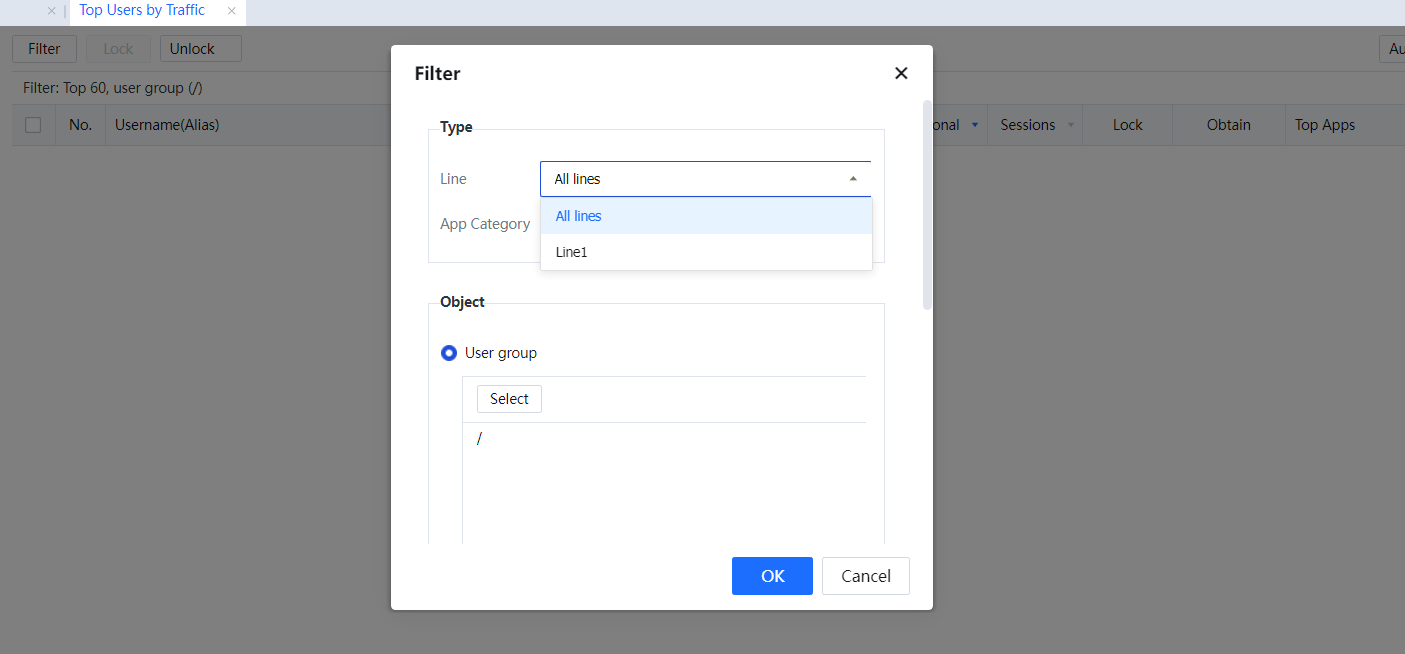Image resolution: width=1405 pixels, height=654 pixels.
Task: Click Select button under User group
Action: (x=509, y=399)
